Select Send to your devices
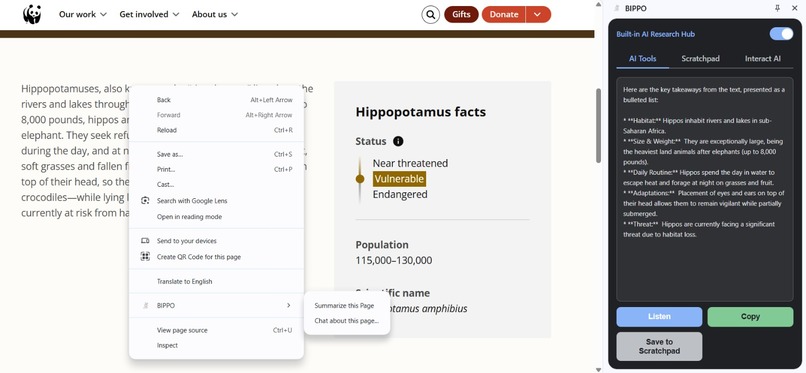 (x=216, y=241)
